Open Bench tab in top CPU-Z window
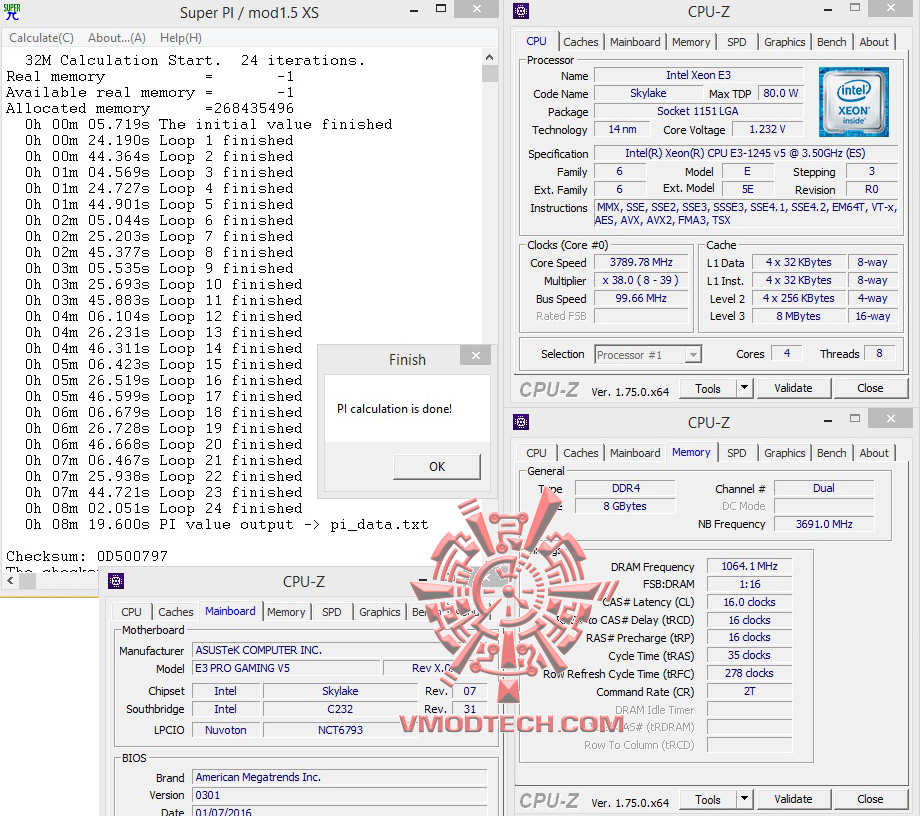 coord(831,42)
